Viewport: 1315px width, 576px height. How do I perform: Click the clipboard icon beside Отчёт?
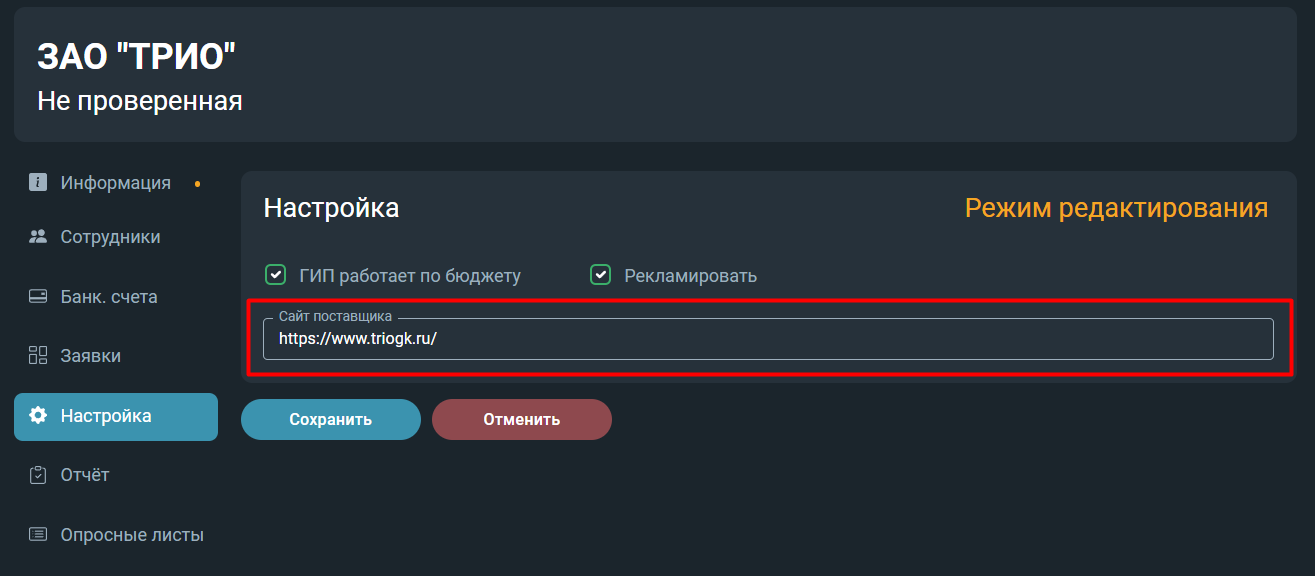38,475
